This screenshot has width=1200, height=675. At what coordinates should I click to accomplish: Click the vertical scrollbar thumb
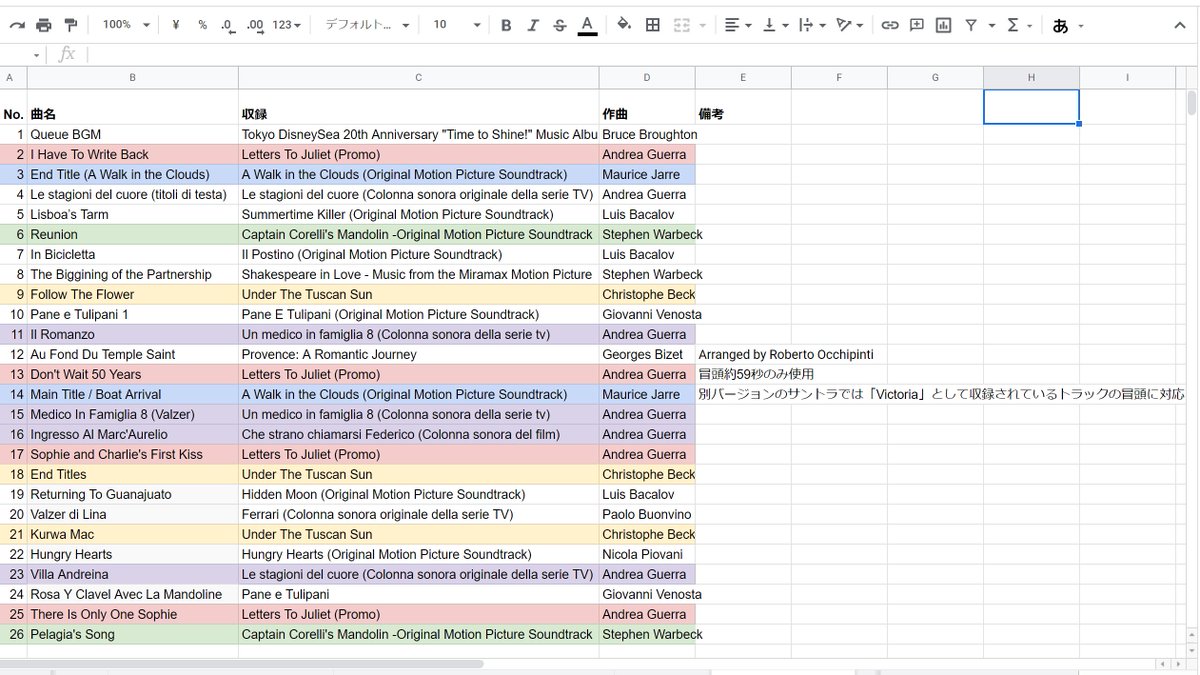pyautogui.click(x=1191, y=103)
